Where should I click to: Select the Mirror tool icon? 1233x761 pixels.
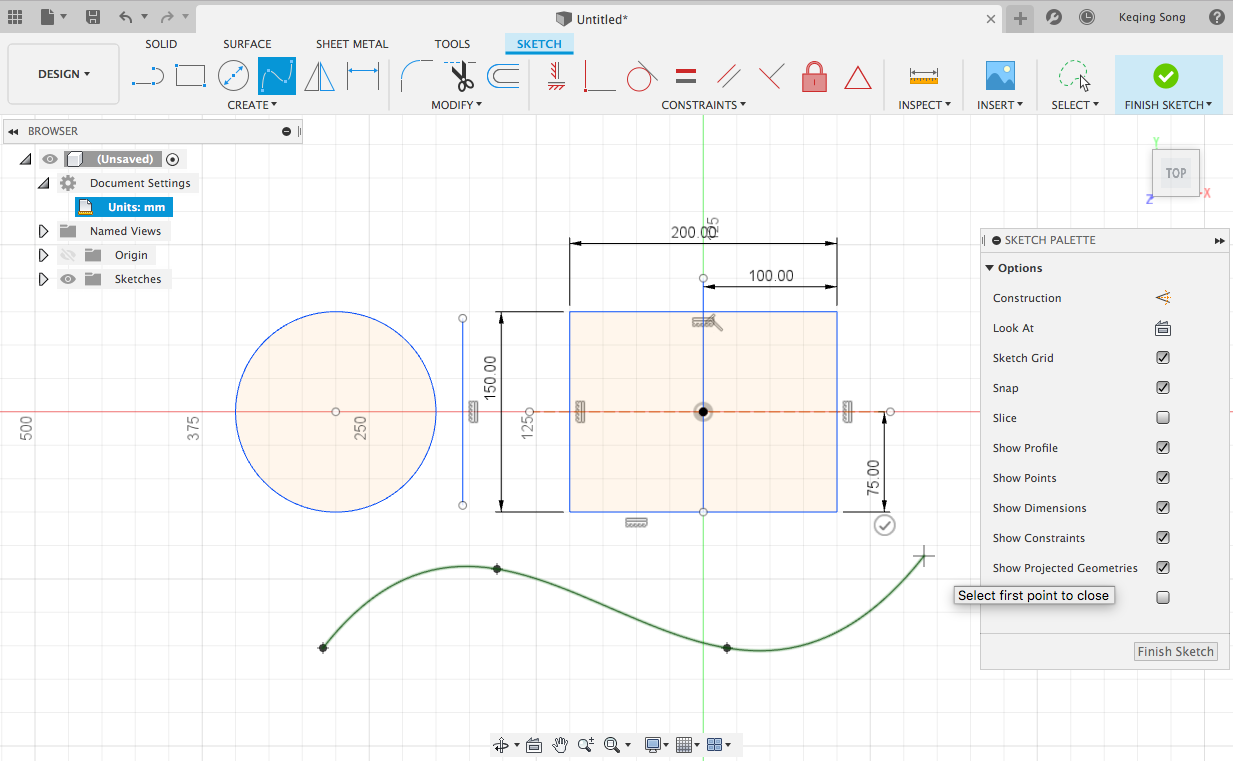click(320, 76)
